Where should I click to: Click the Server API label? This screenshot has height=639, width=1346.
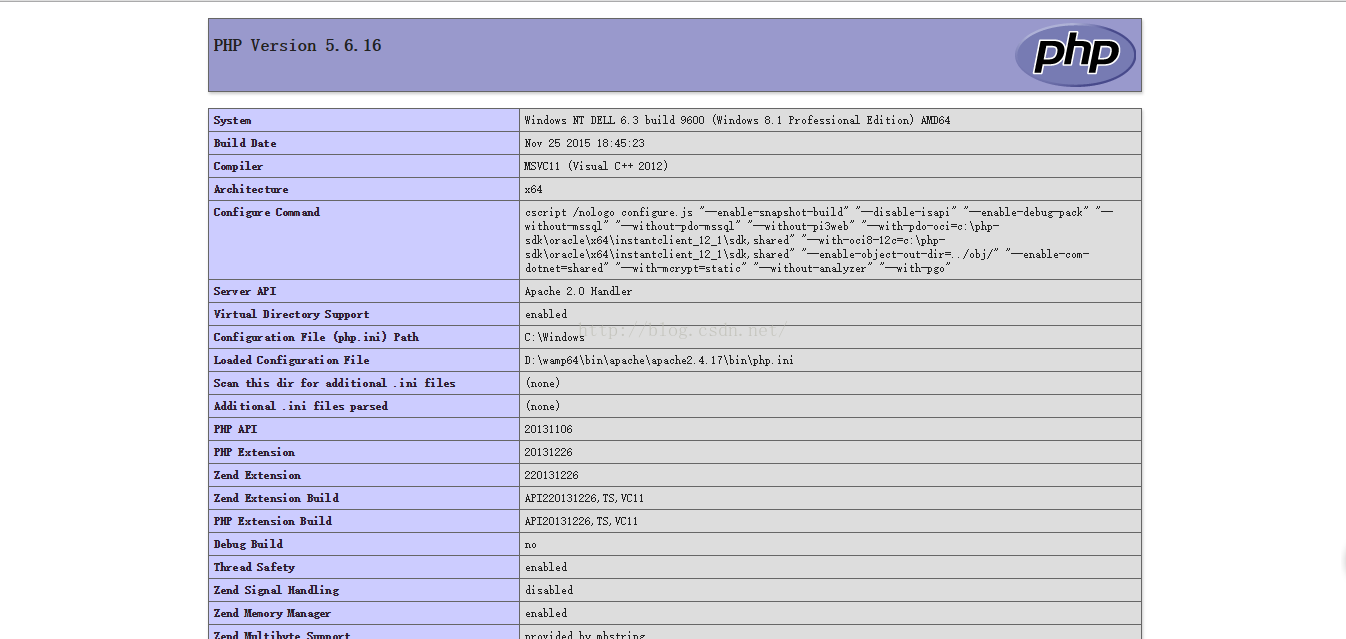point(245,291)
